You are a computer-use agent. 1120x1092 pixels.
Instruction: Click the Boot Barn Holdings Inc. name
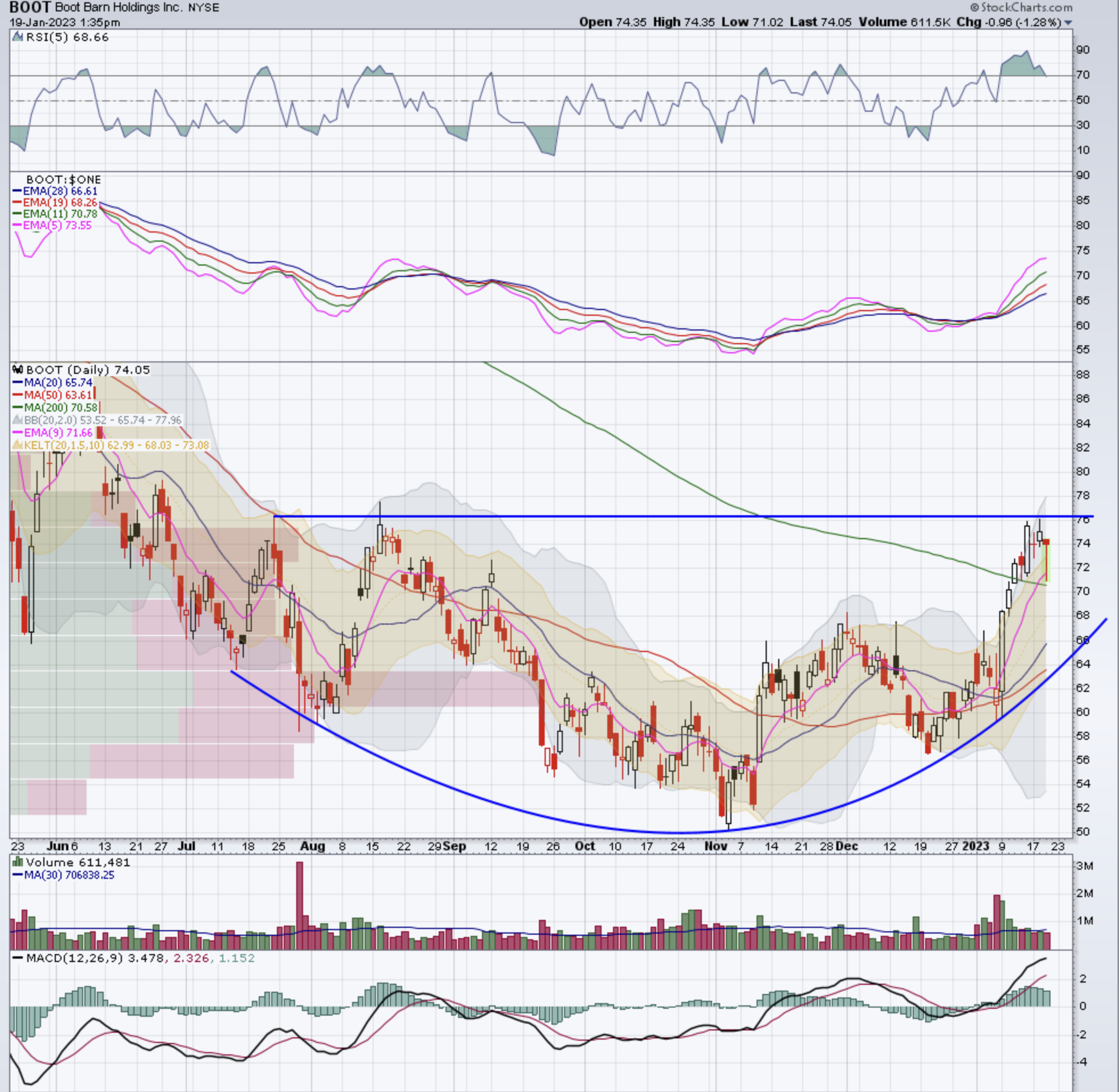[119, 8]
